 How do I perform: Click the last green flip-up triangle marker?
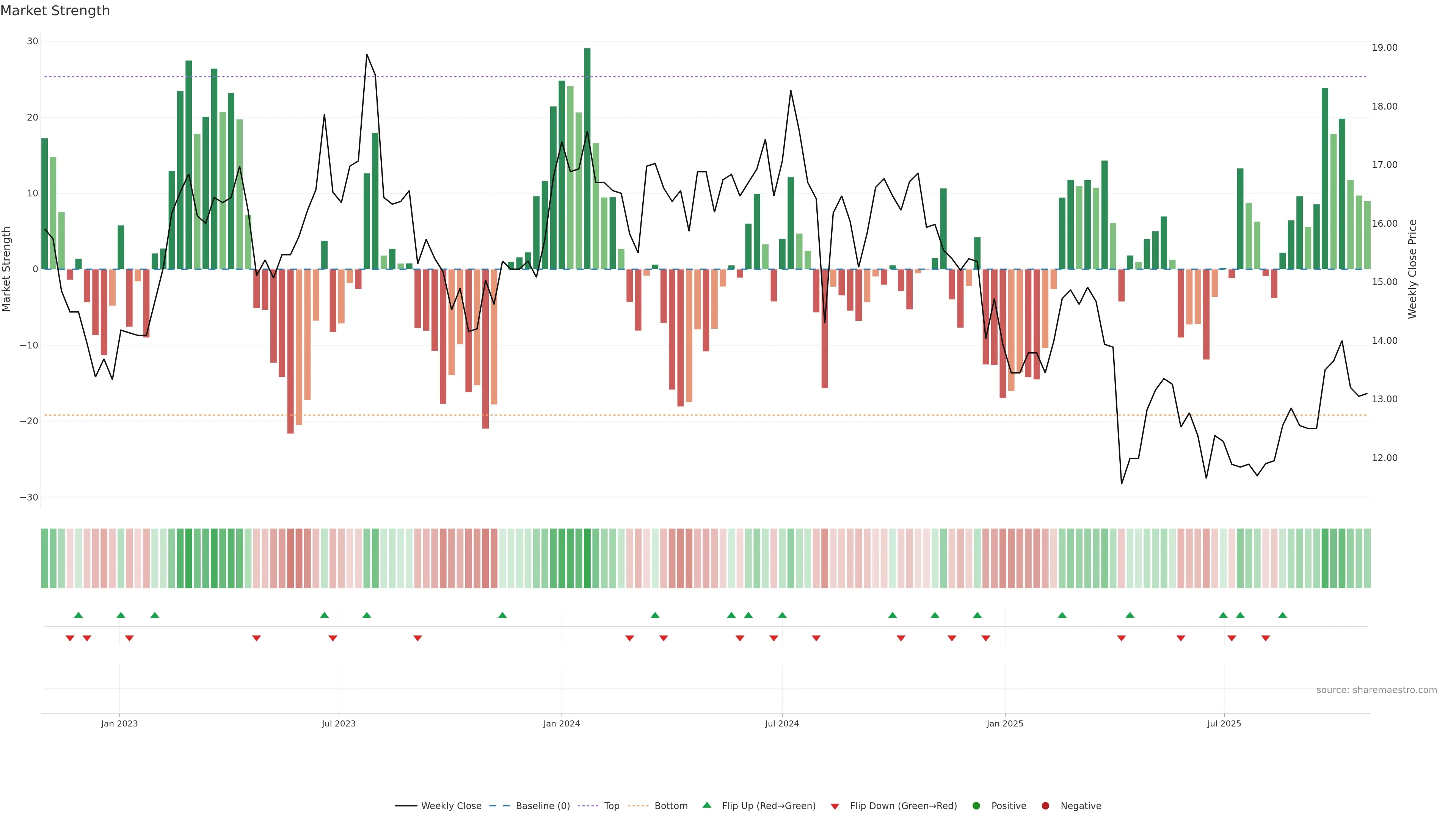[x=1282, y=615]
